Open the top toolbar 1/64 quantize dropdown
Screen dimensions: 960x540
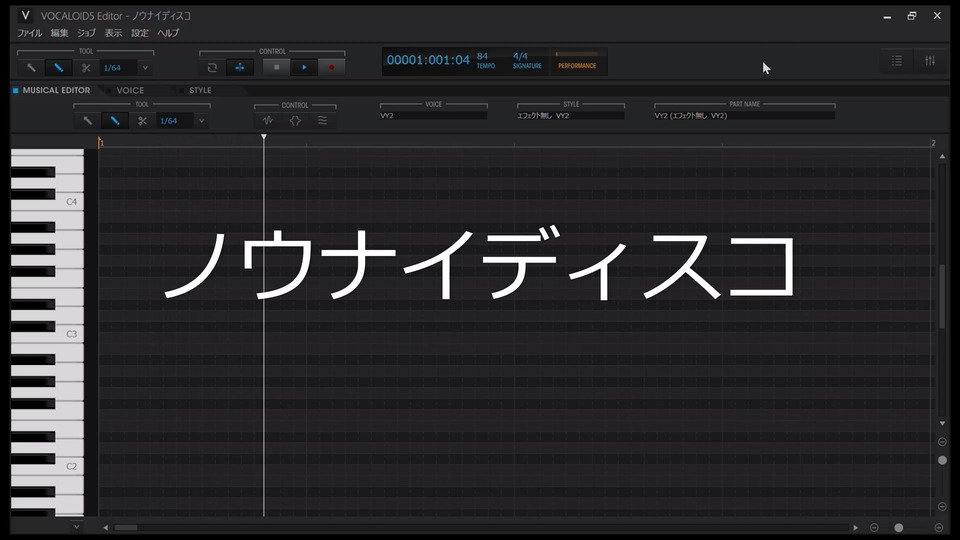(x=145, y=68)
